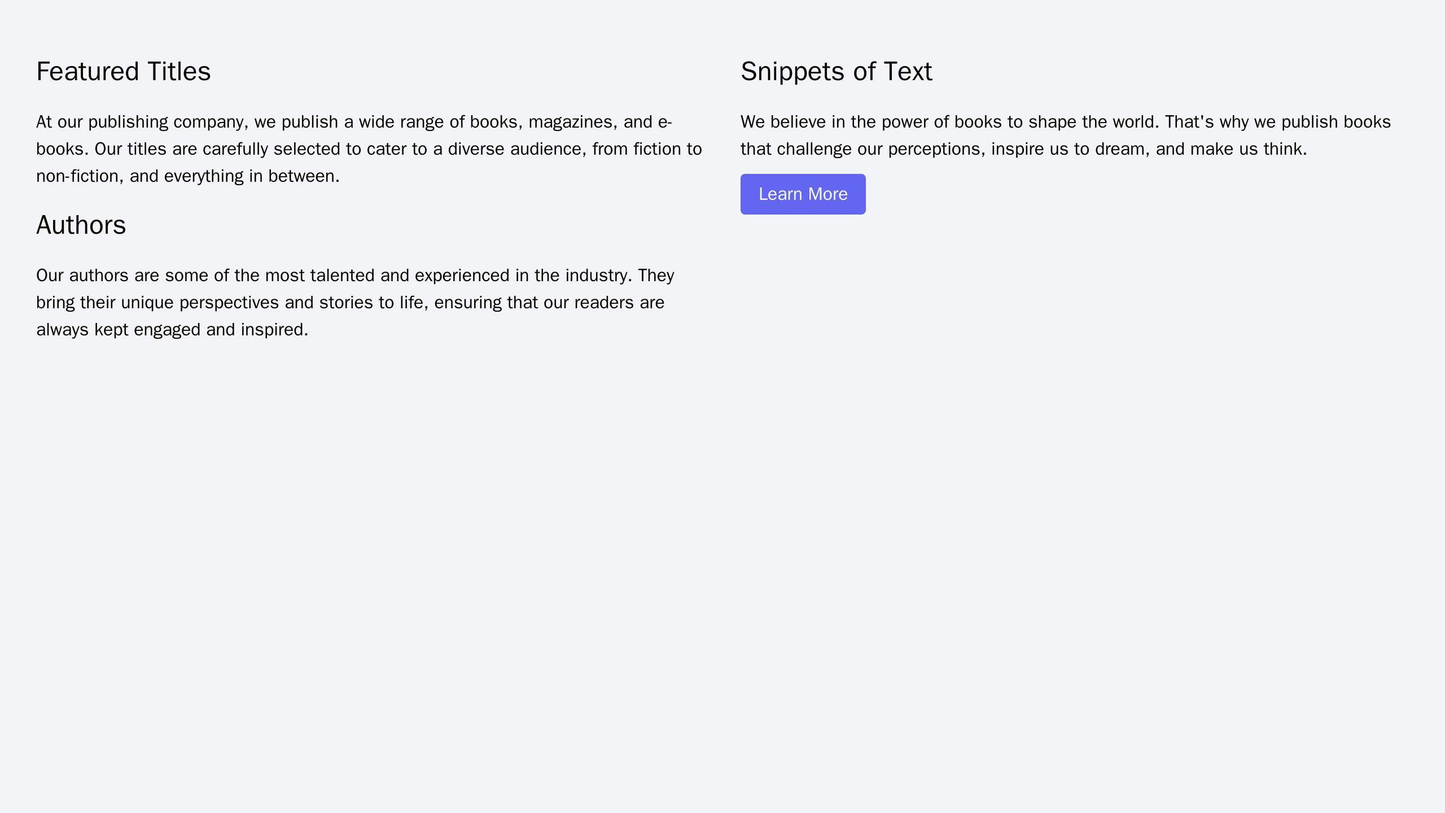
Task: Click the Featured Titles heading
Action: coord(123,72)
